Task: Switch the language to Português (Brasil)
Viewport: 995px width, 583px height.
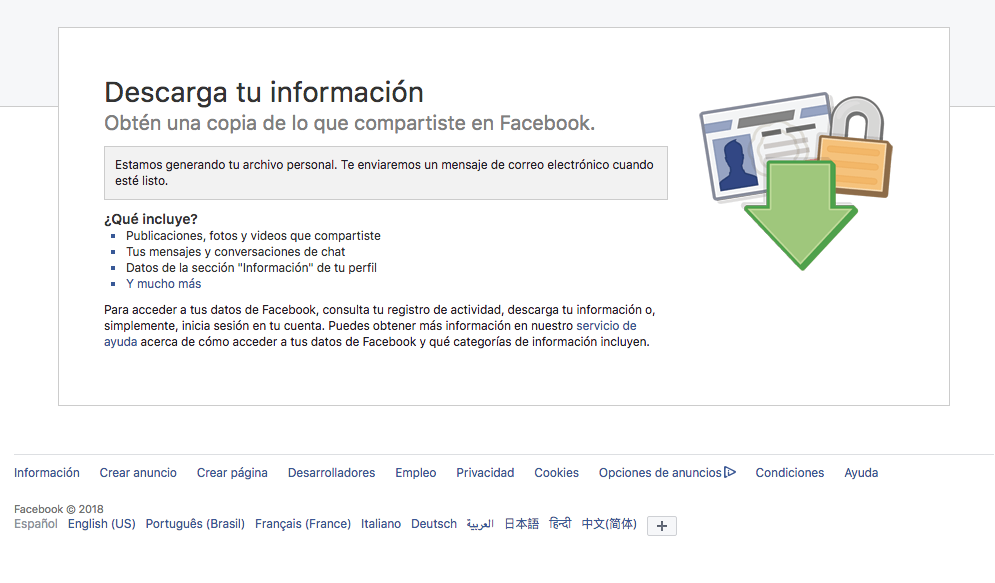Action: [x=194, y=523]
